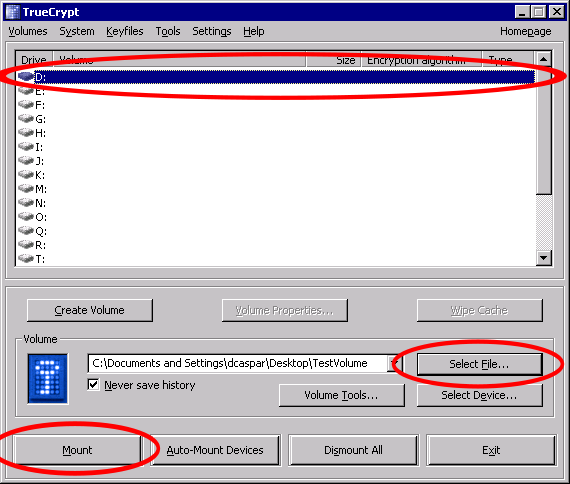Screen dimensions: 570x484
Task: Select the J: drive icon
Action: coord(25,160)
